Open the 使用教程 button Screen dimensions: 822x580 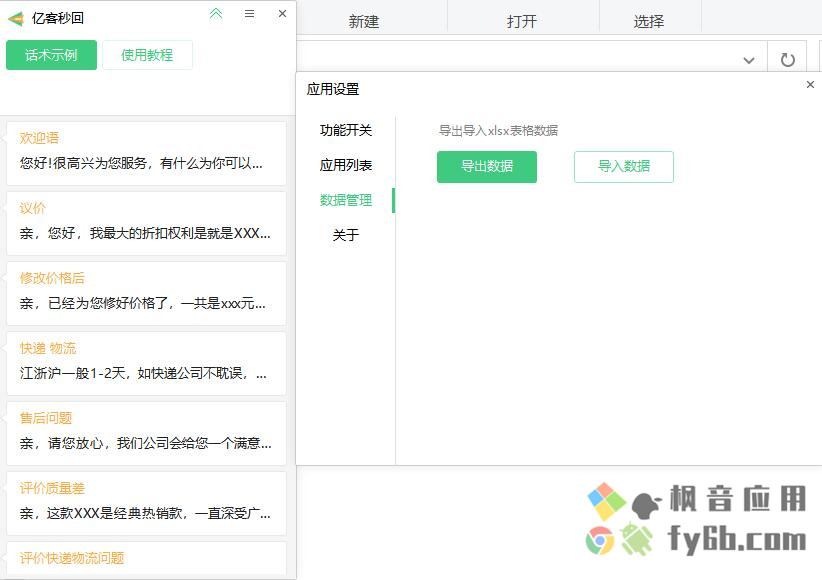tap(147, 55)
